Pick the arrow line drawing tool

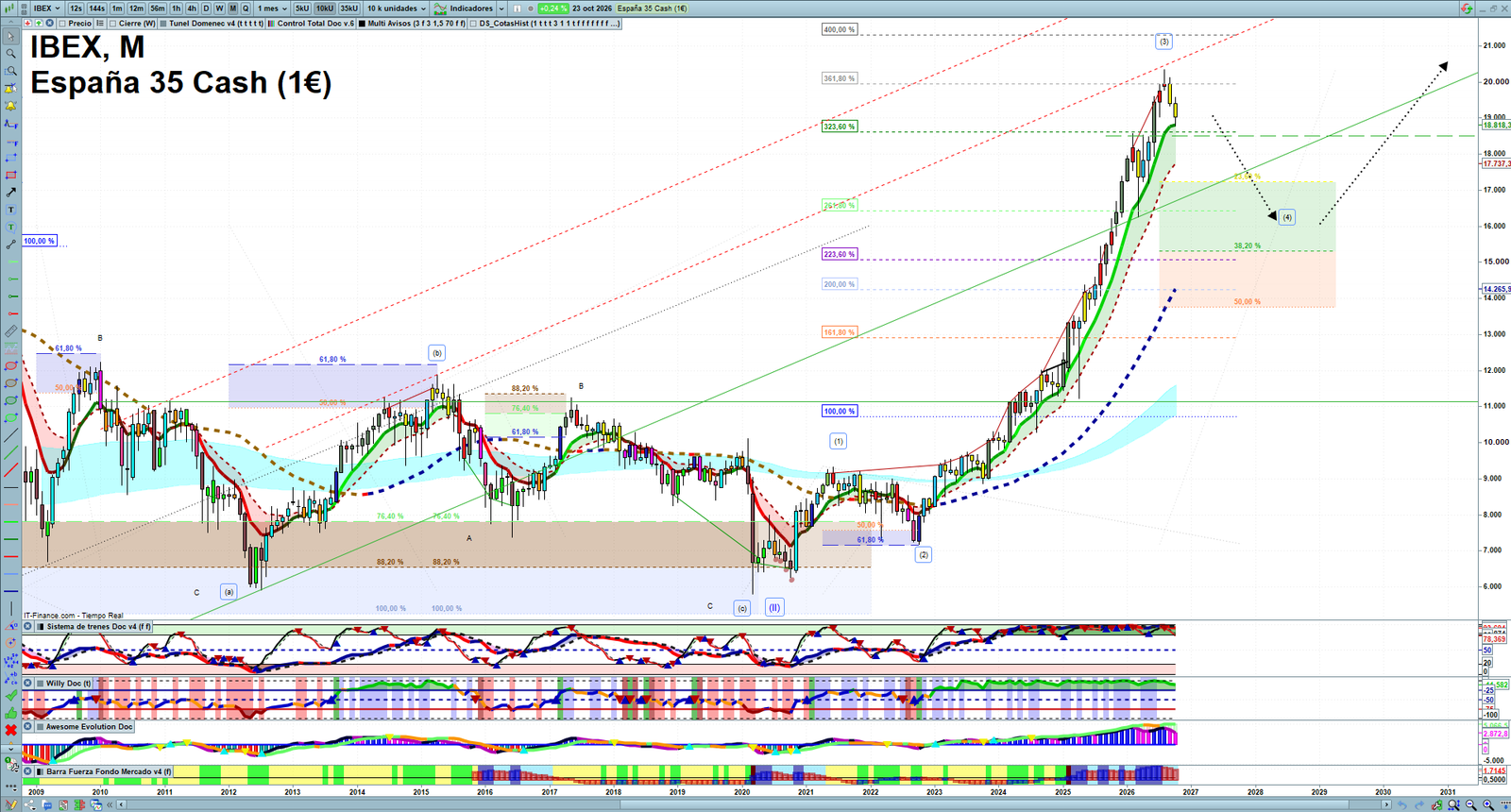10,193
